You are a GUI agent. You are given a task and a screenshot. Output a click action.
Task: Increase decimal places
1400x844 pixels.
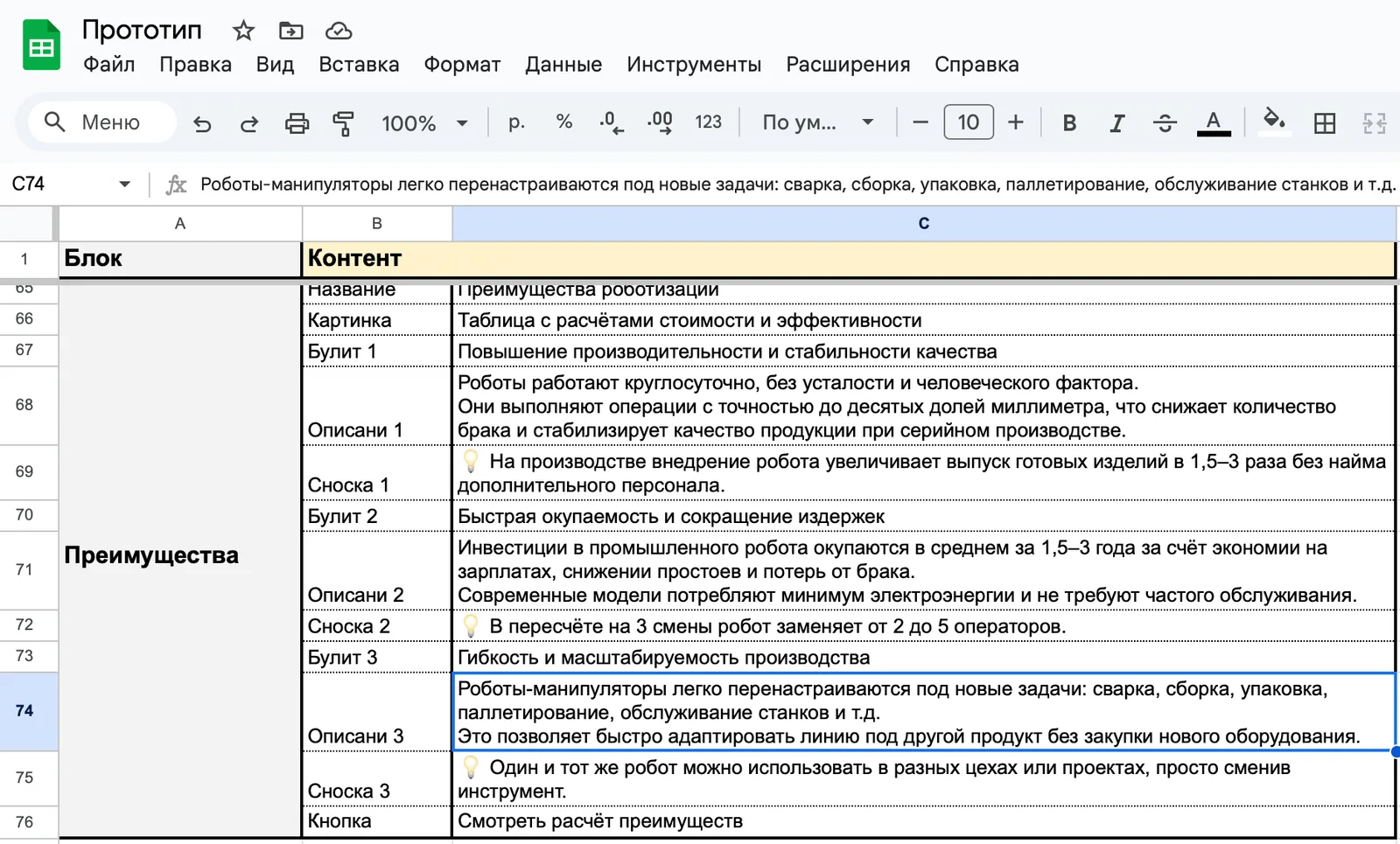[660, 122]
